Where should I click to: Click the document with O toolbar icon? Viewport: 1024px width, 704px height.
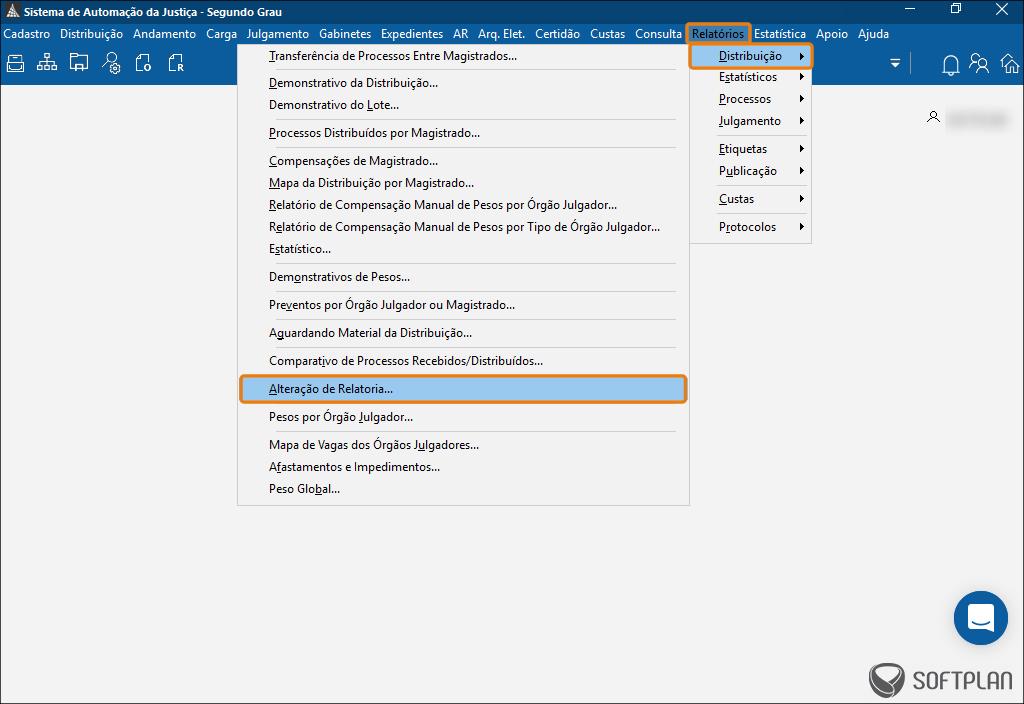tap(143, 63)
